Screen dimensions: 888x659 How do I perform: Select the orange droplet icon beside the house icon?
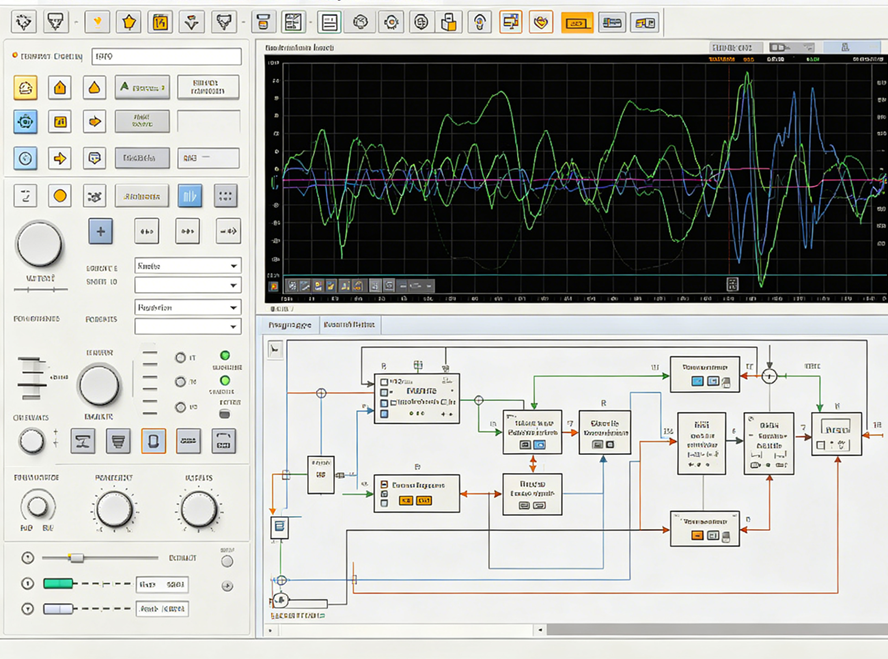(95, 88)
